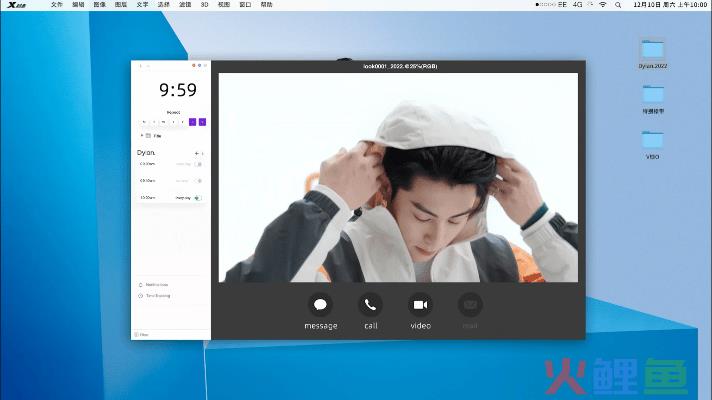Screen dimensions: 712x400
Task: Click the message bubble icon
Action: 320,305
